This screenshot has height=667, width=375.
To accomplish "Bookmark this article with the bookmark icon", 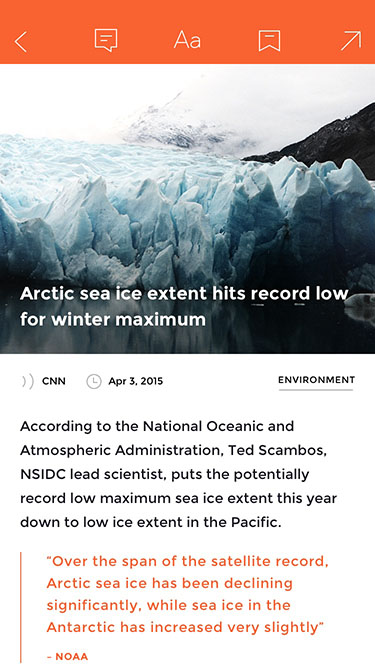I will click(x=270, y=41).
